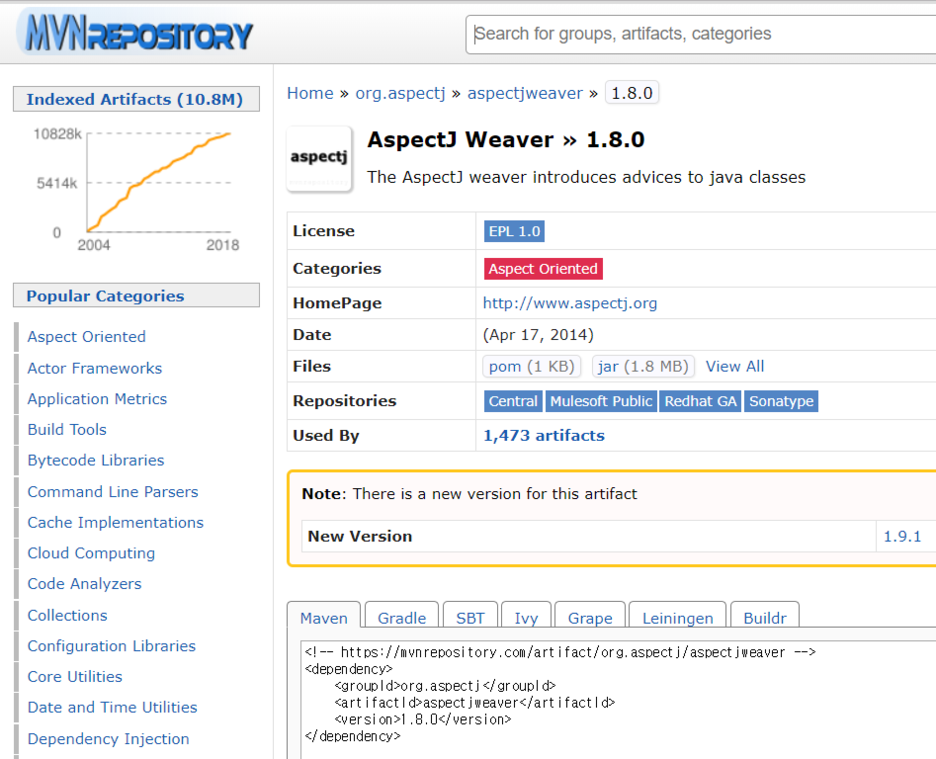This screenshot has width=936, height=759.
Task: Switch to the SBT tab
Action: tap(470, 617)
